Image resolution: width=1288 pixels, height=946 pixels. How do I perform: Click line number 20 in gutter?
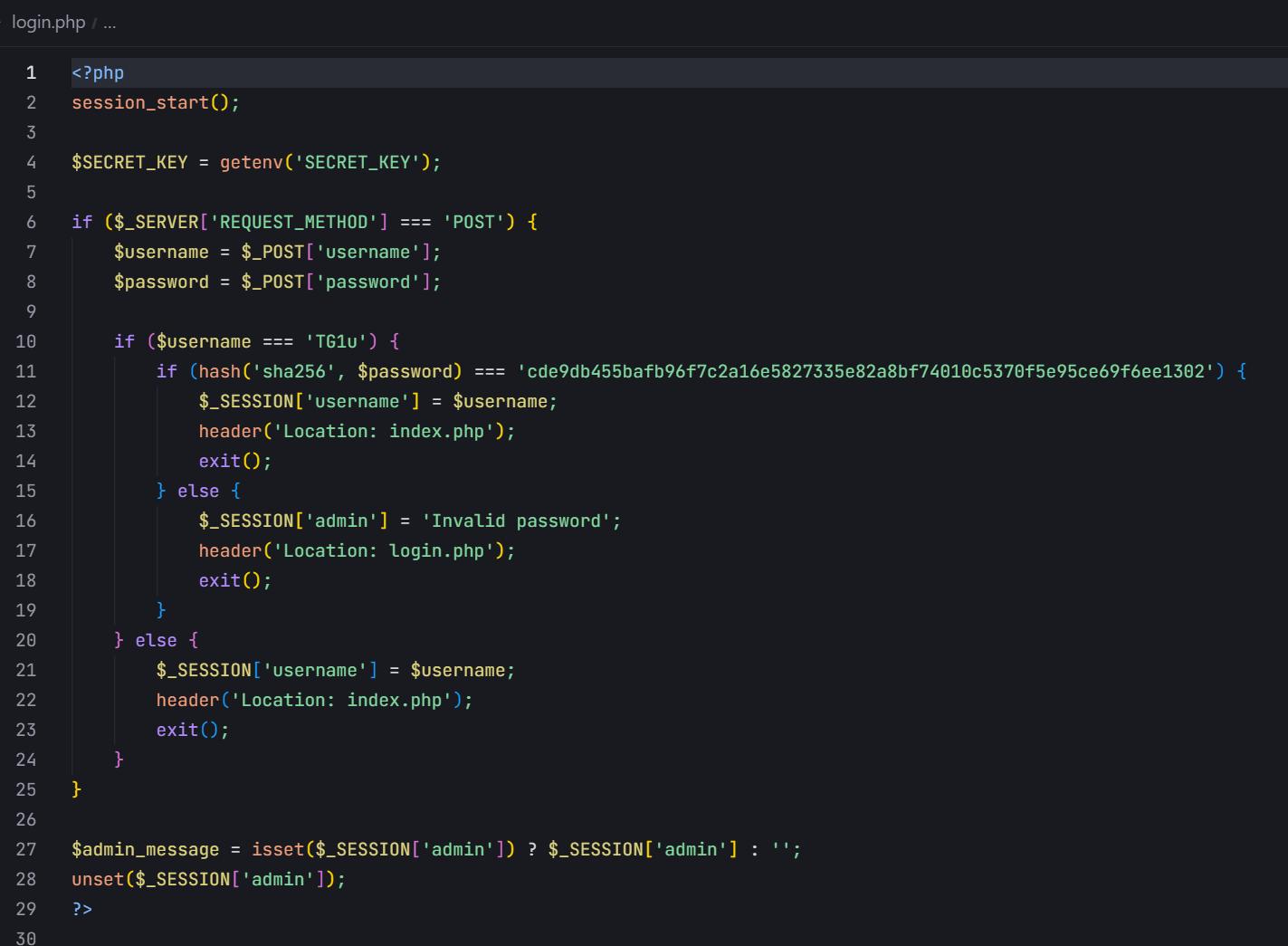26,640
